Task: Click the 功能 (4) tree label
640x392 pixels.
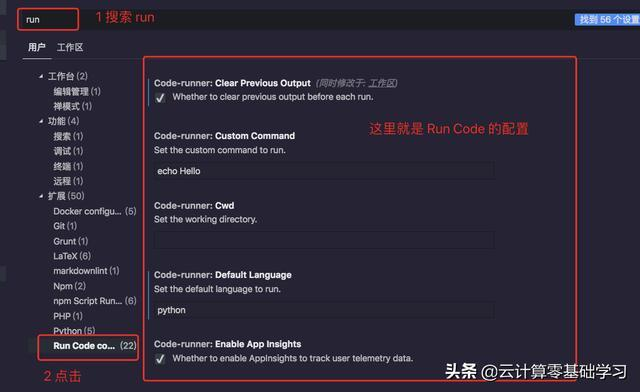Action: click(63, 121)
